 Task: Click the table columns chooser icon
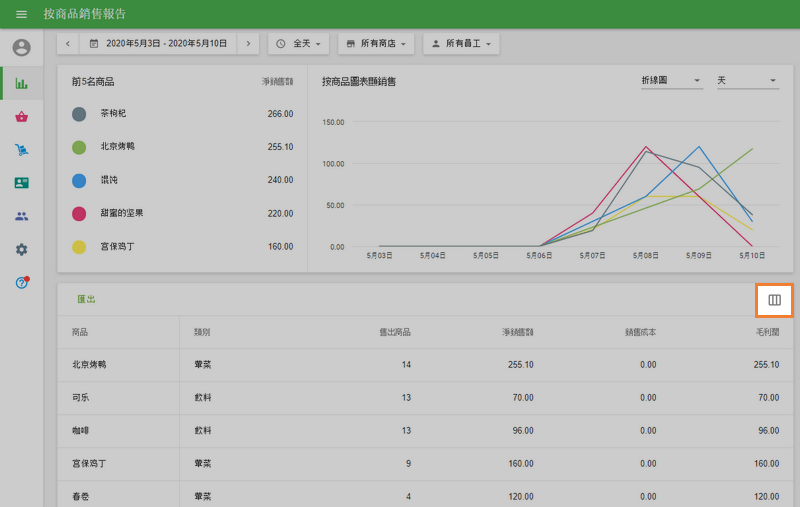coord(774,300)
